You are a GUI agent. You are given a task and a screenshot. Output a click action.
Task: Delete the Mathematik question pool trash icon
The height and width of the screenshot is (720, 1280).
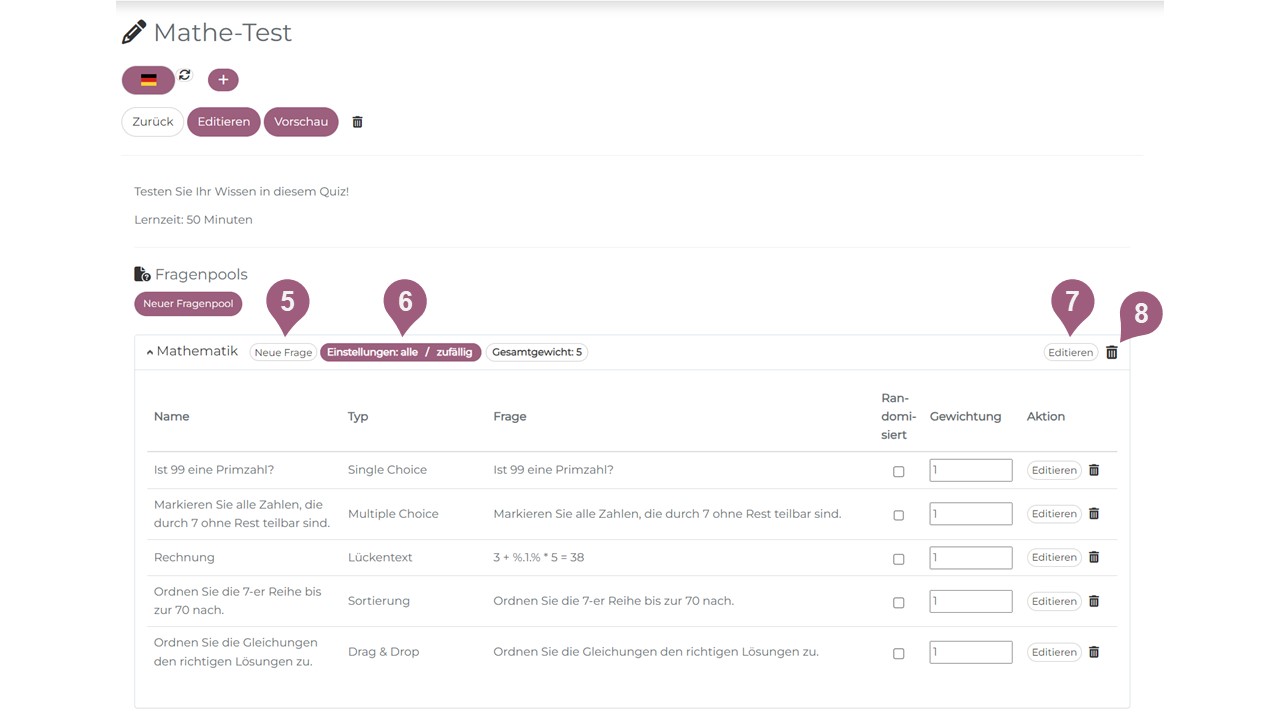pos(1111,352)
